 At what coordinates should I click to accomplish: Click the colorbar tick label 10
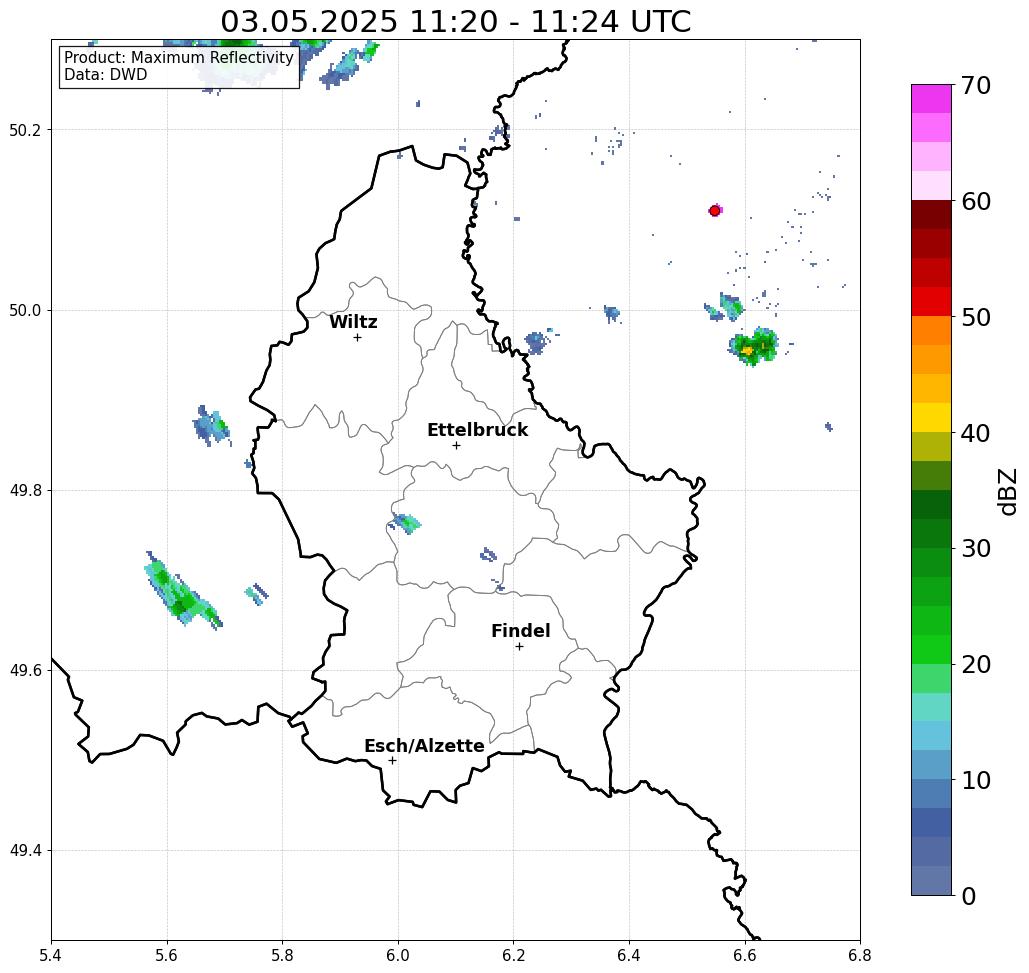[976, 780]
